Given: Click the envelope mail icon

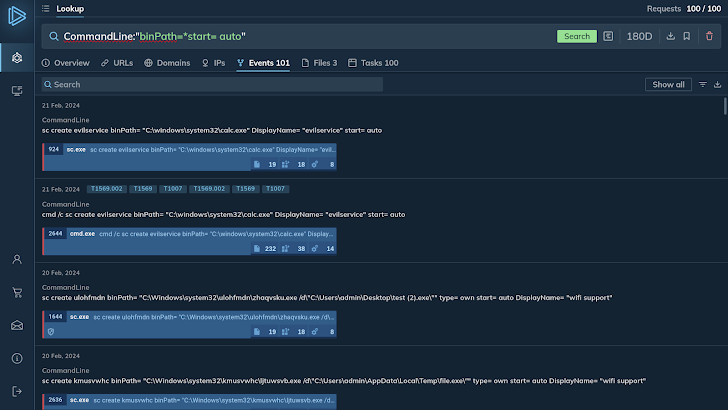Looking at the screenshot, I should (x=17, y=325).
